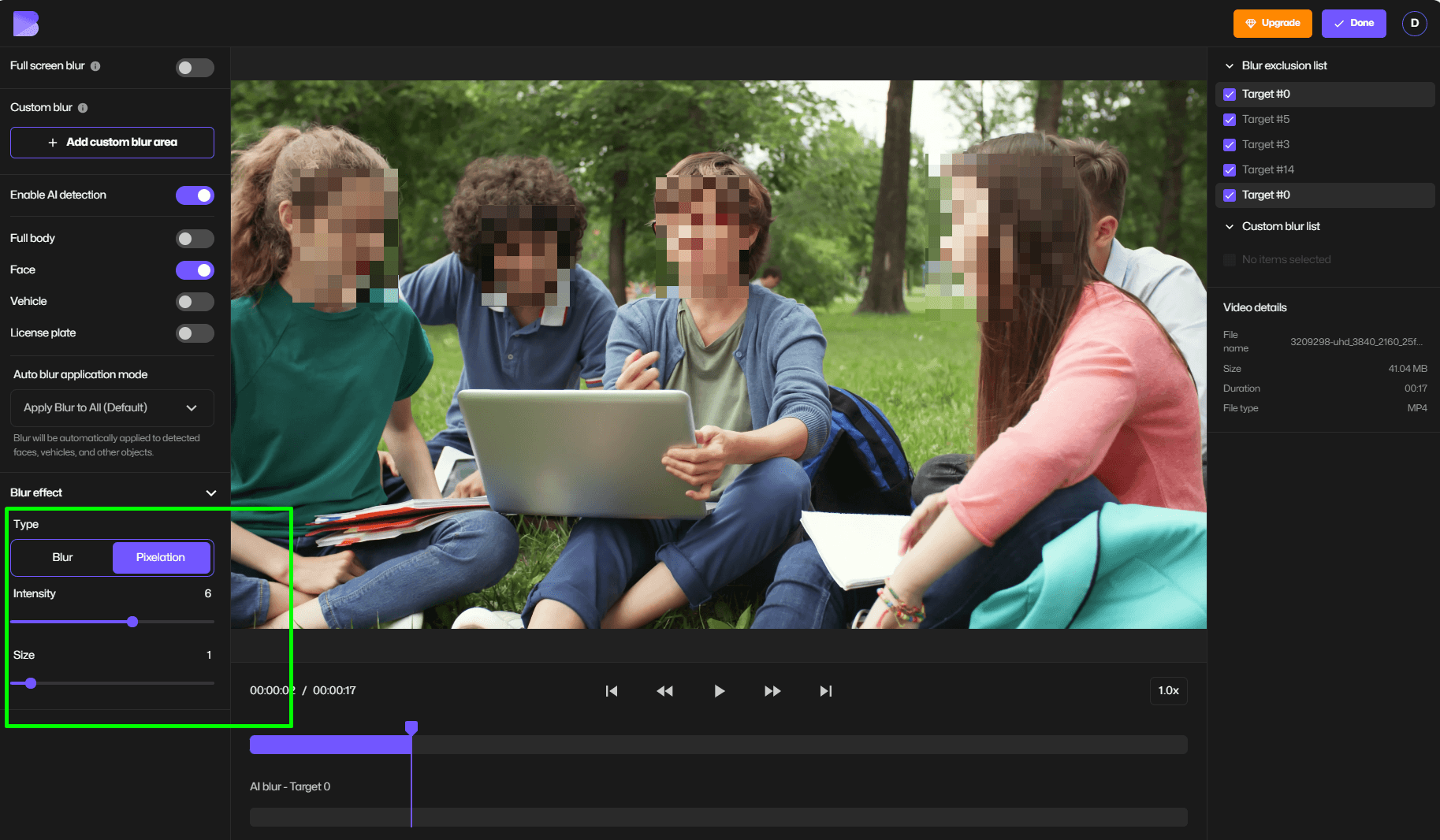The height and width of the screenshot is (840, 1440).
Task: Uncheck Target #14 in the exclusion list
Action: pos(1230,169)
